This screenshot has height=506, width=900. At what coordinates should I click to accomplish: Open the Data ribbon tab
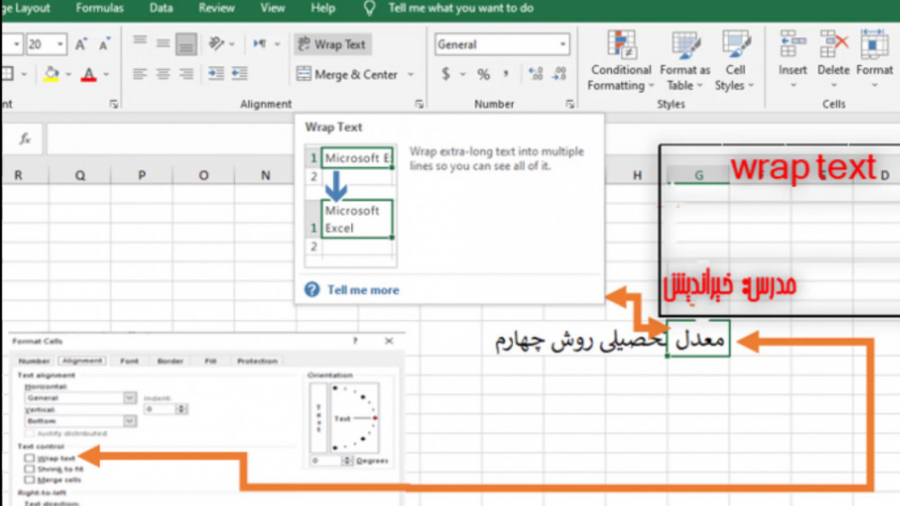[x=161, y=8]
